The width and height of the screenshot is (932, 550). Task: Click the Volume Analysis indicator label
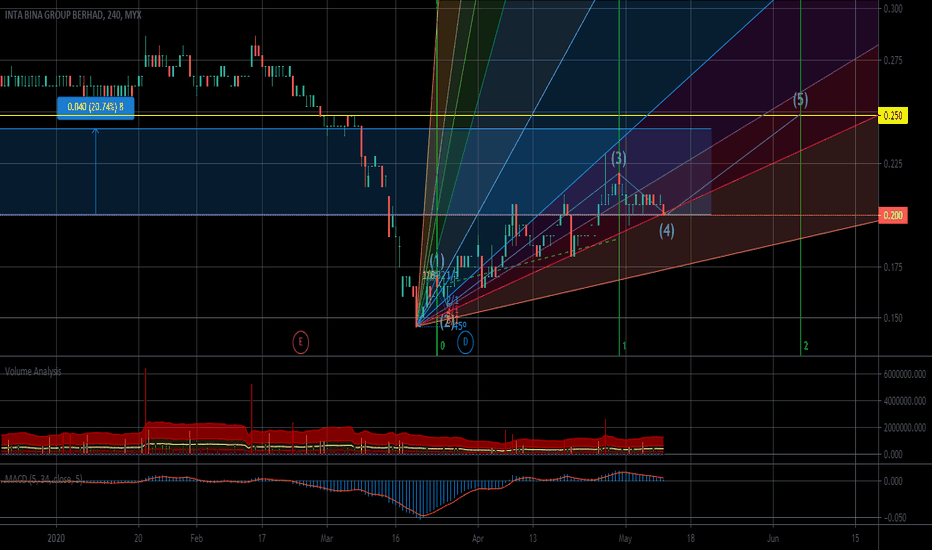33,372
